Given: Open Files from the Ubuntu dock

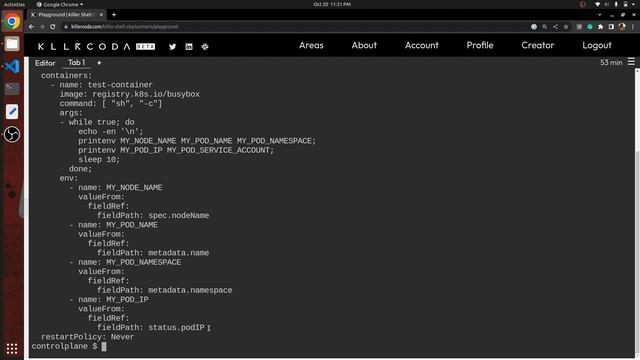Looking at the screenshot, I should [x=12, y=44].
